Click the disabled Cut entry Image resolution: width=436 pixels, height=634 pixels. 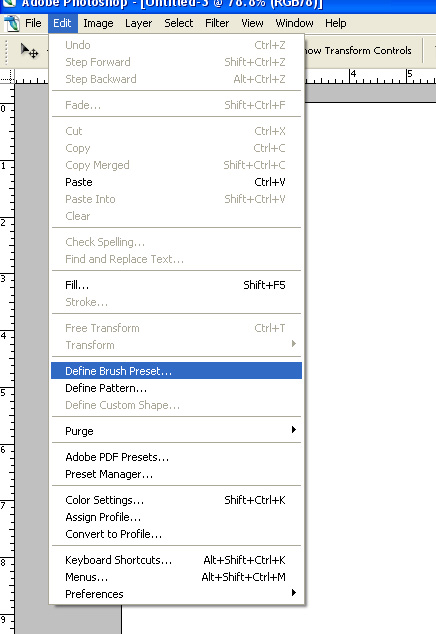[x=176, y=131]
